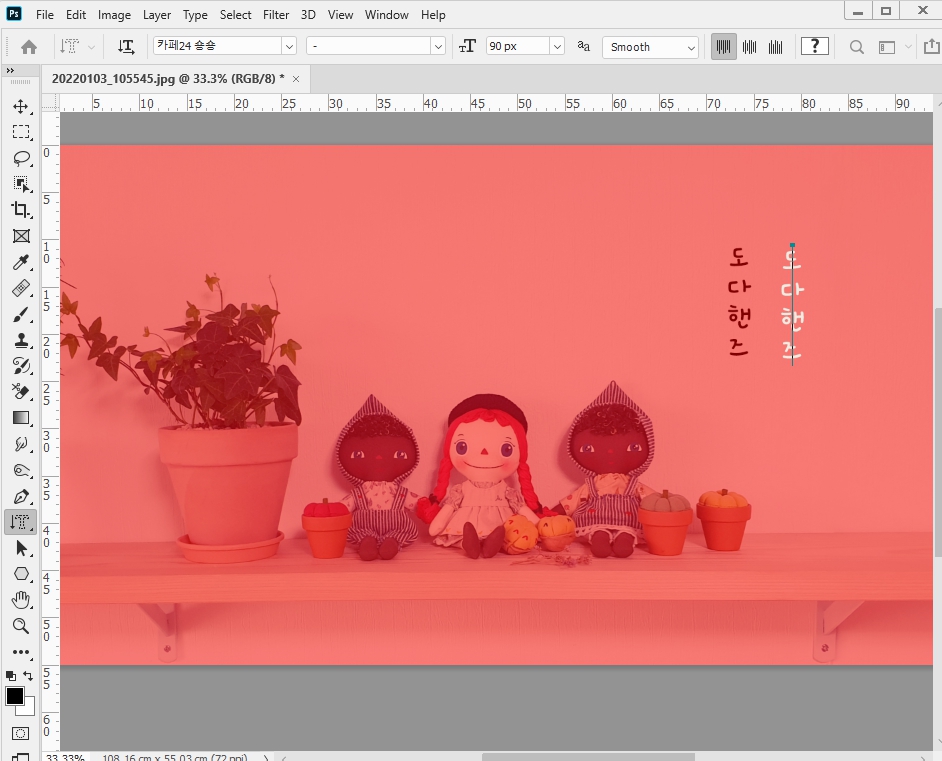Select the Eyedropper tool
Screen dimensions: 942x761
21,262
